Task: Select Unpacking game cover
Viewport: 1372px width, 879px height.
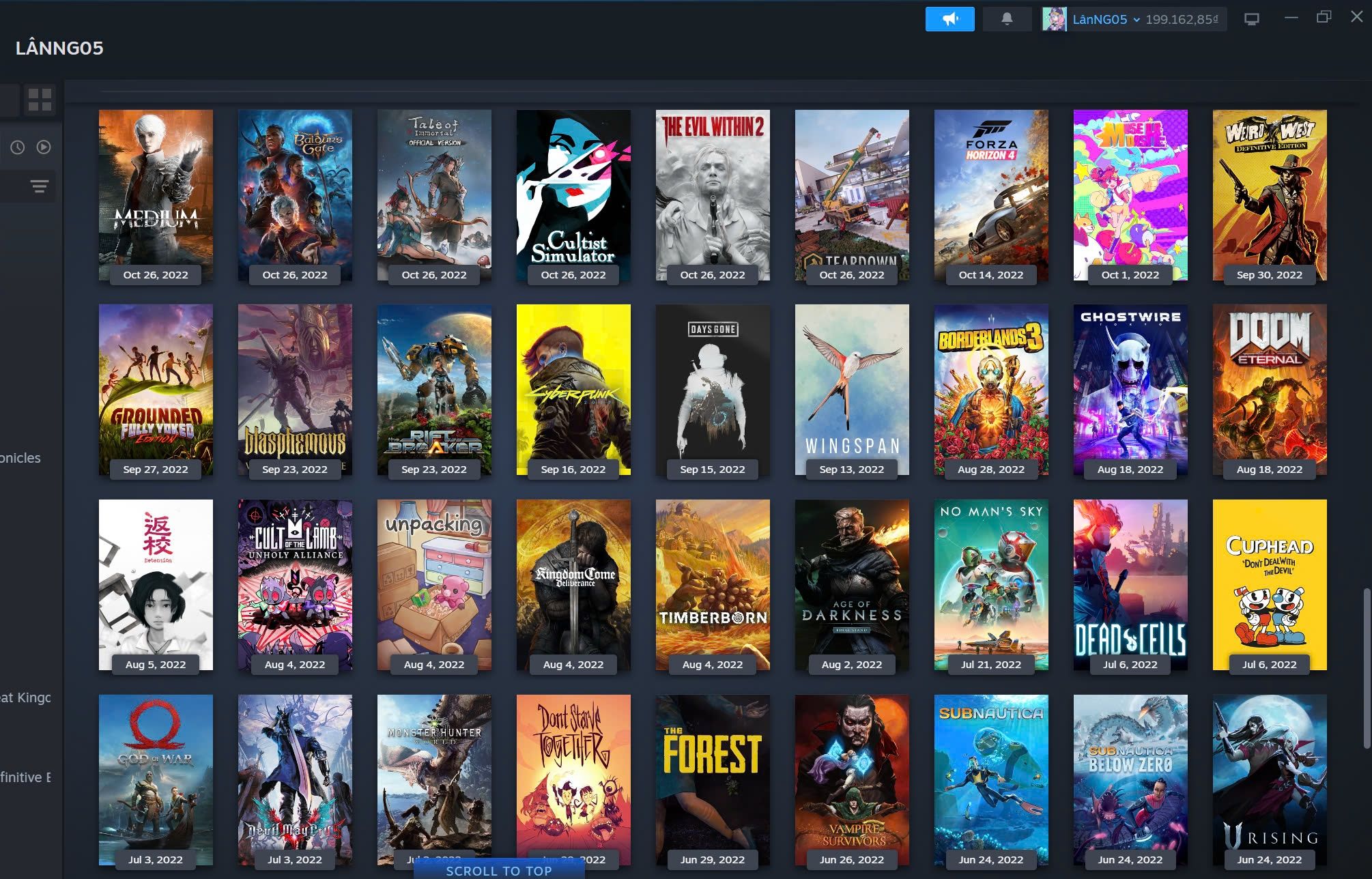Action: tap(434, 585)
